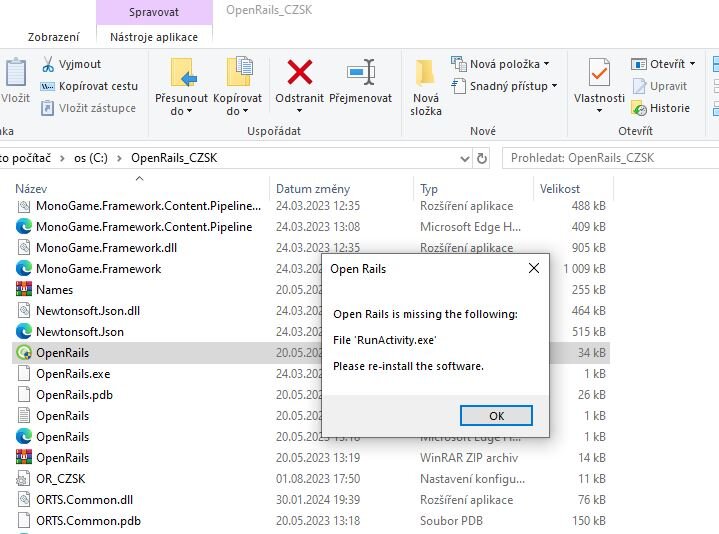Select ORTS.Common.dll file
Image resolution: width=719 pixels, height=534 pixels.
(84, 500)
